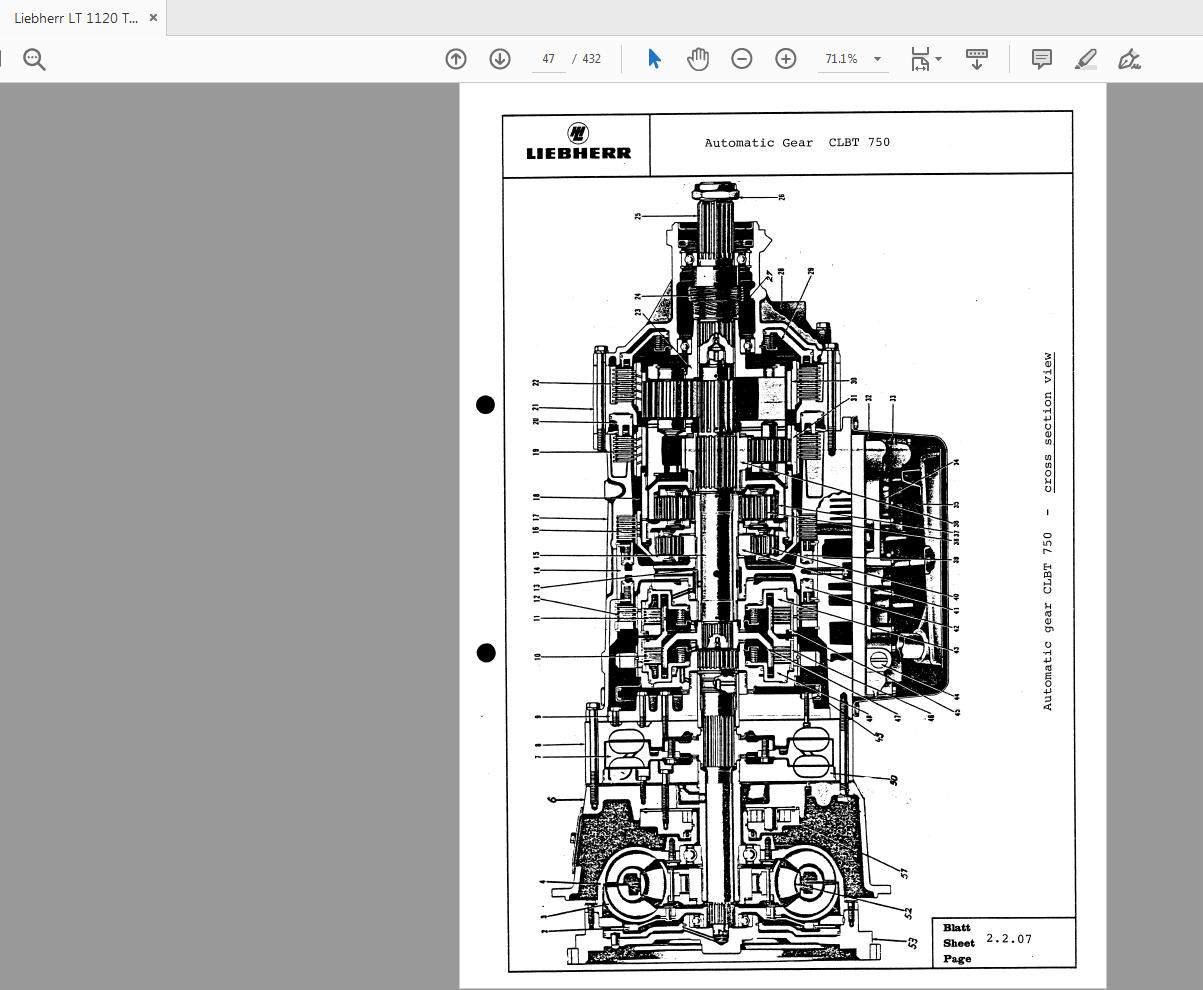Click the page number field showing 47

pyautogui.click(x=548, y=59)
